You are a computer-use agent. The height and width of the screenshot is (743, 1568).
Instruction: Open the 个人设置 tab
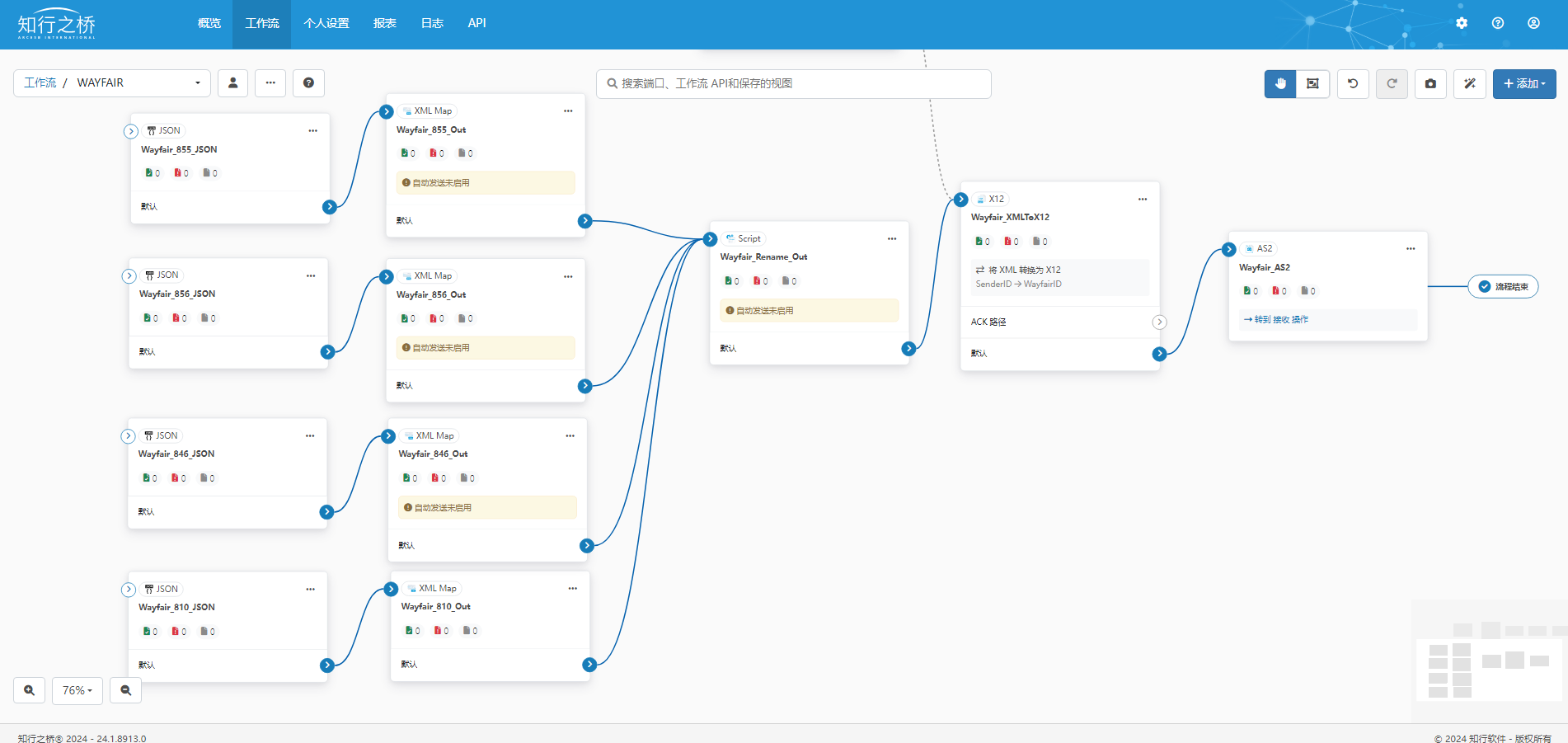click(x=326, y=23)
